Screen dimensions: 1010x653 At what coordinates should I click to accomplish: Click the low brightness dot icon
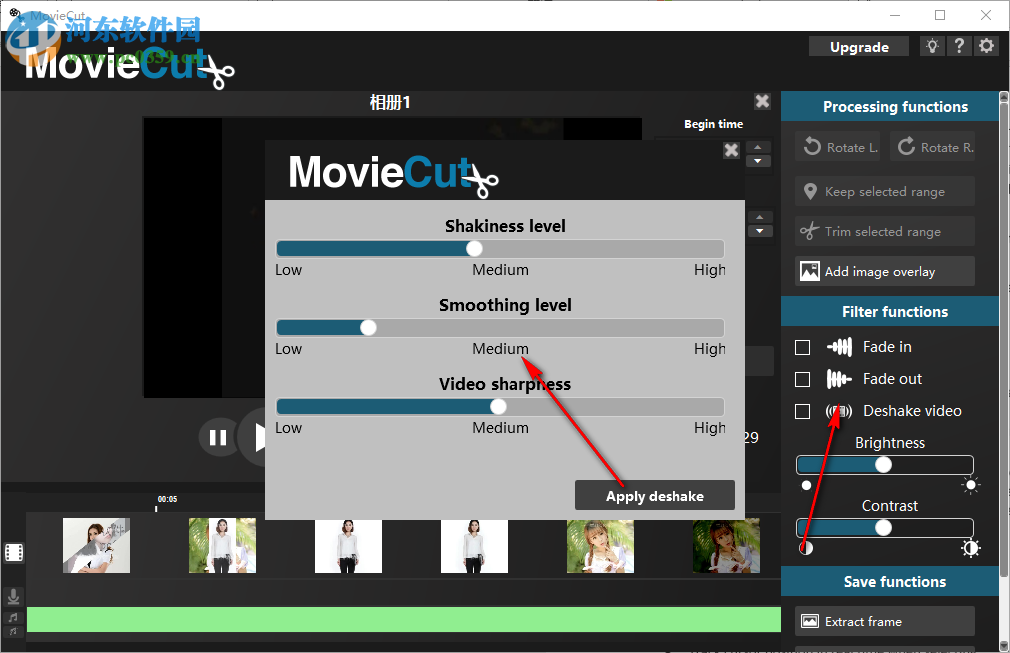(x=806, y=485)
